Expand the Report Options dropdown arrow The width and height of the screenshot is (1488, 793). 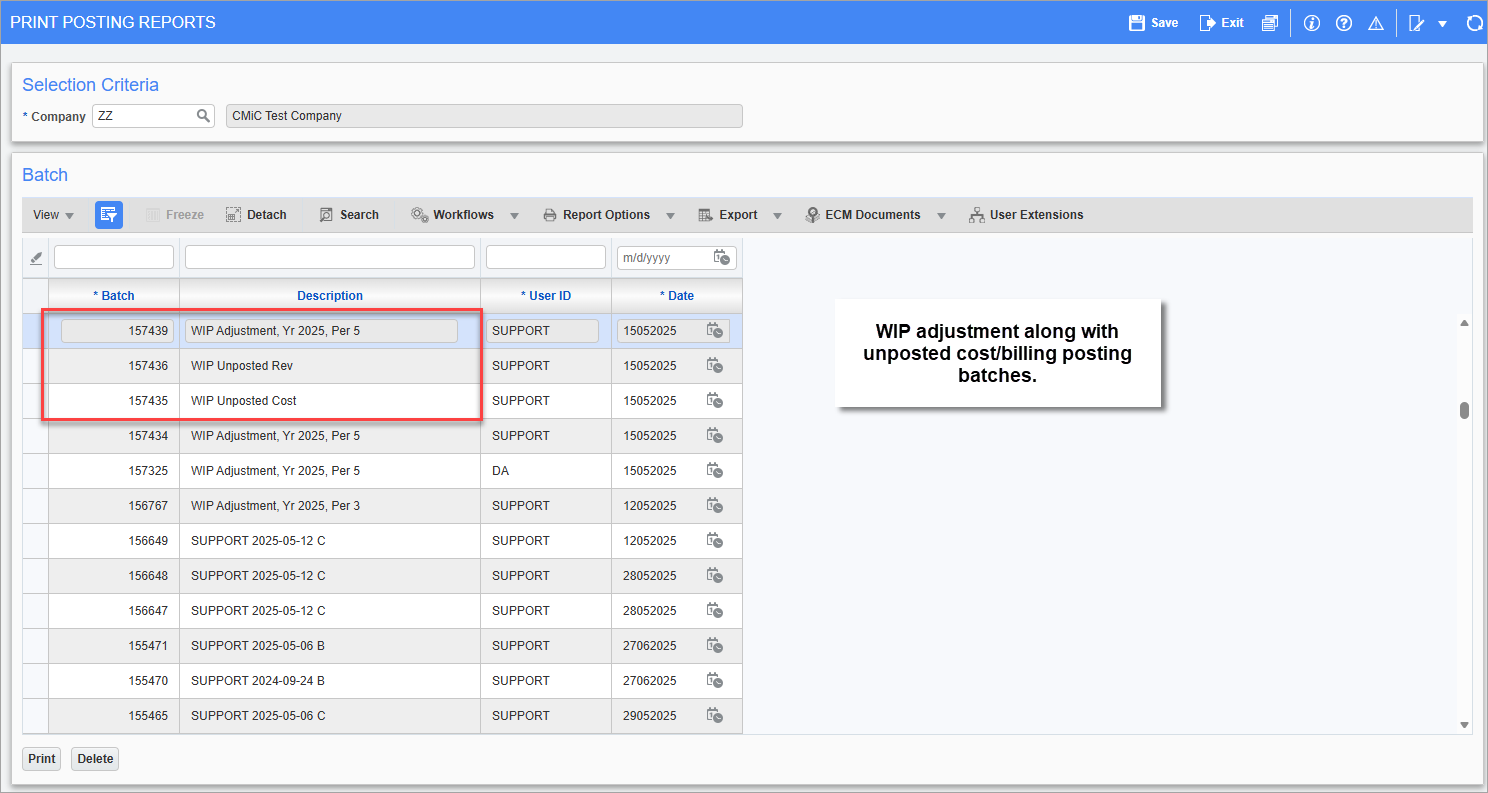point(670,216)
